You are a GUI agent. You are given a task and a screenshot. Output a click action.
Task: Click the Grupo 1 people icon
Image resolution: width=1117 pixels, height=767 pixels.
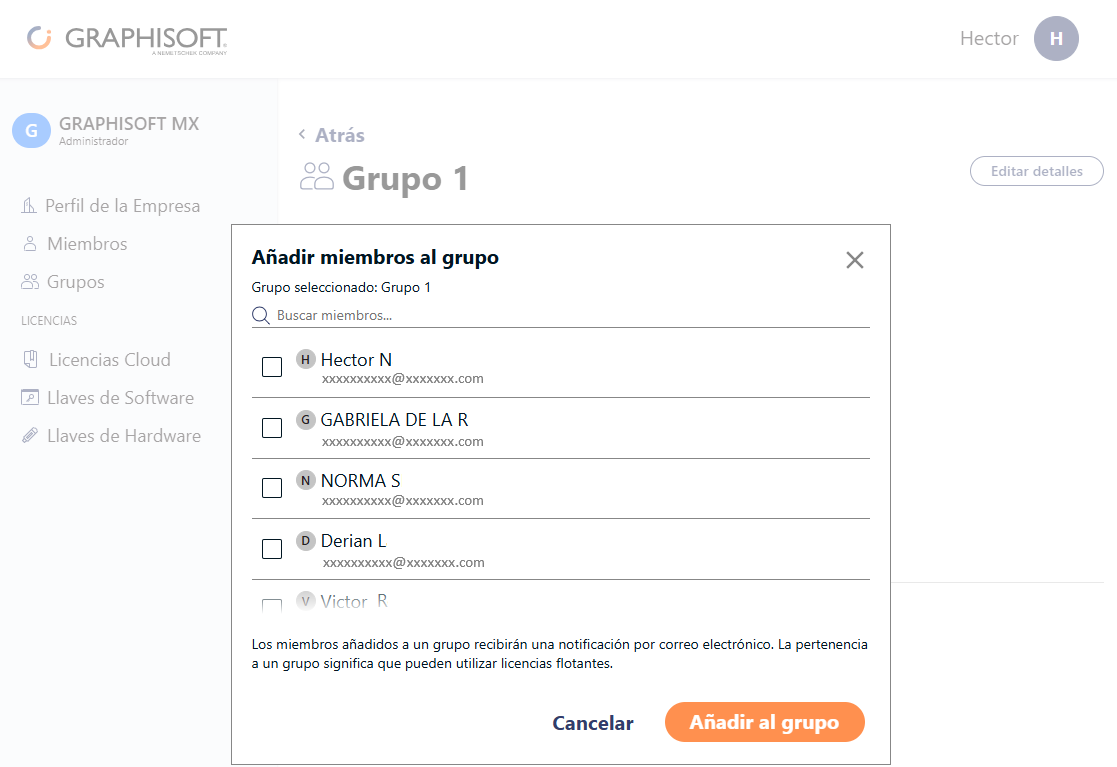pos(316,176)
